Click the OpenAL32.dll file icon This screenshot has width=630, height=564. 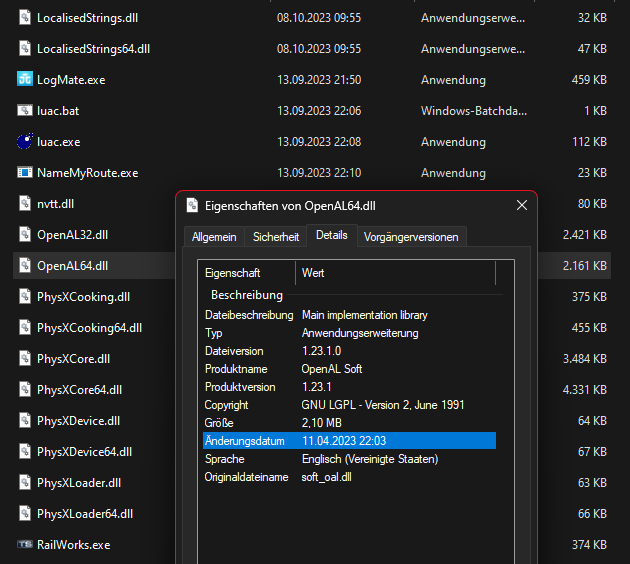click(x=25, y=235)
